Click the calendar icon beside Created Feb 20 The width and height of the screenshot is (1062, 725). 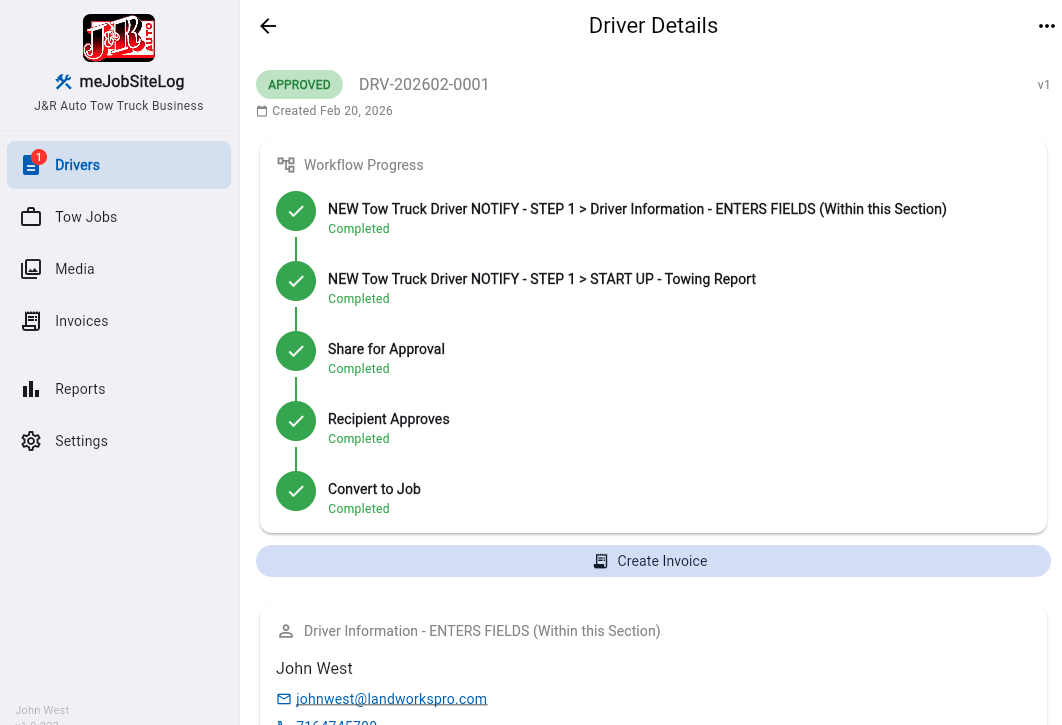(x=264, y=111)
